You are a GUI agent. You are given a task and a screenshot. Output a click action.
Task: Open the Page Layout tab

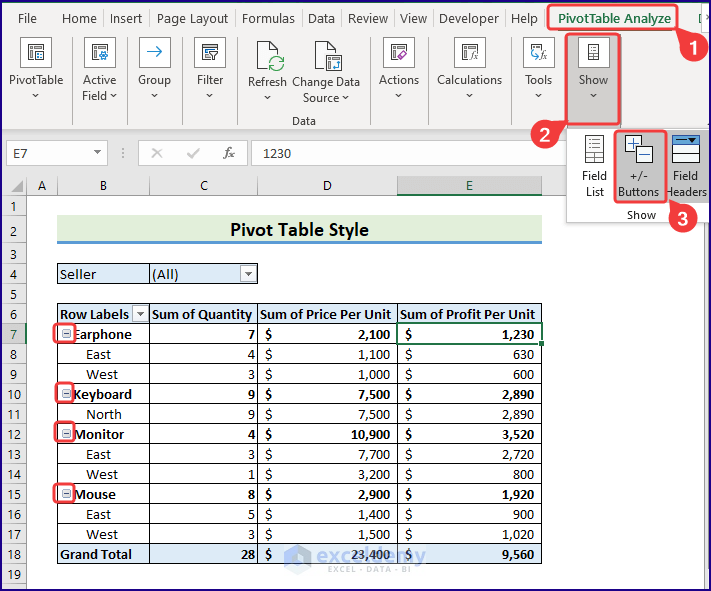pos(192,18)
